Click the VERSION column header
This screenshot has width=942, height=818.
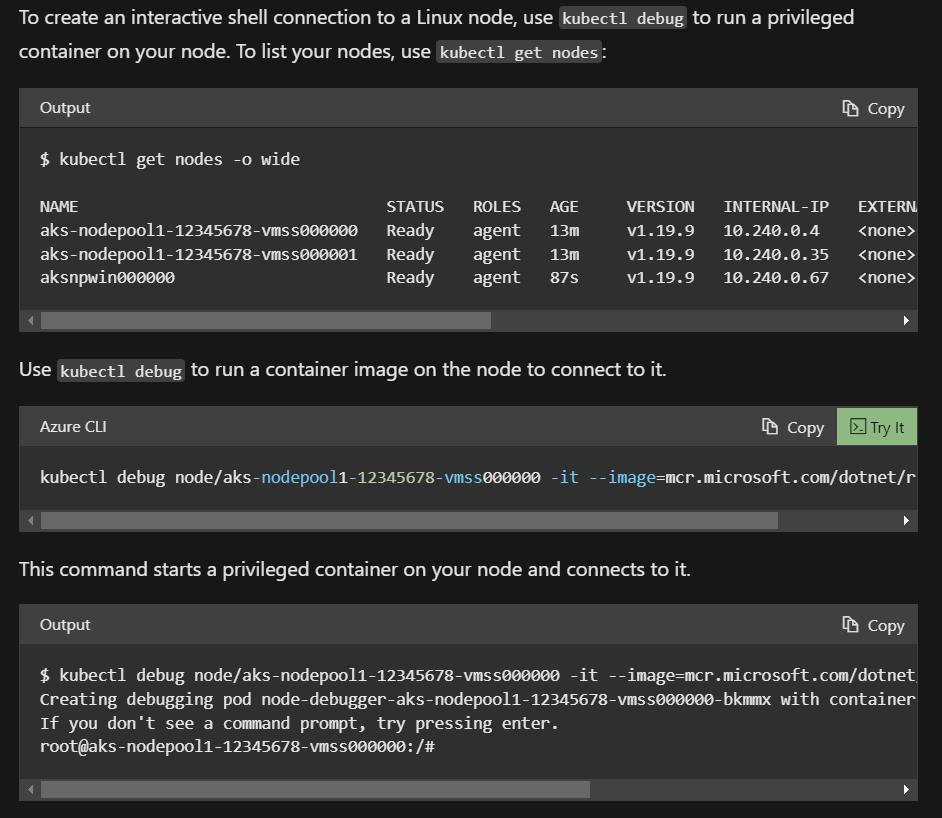coord(660,207)
